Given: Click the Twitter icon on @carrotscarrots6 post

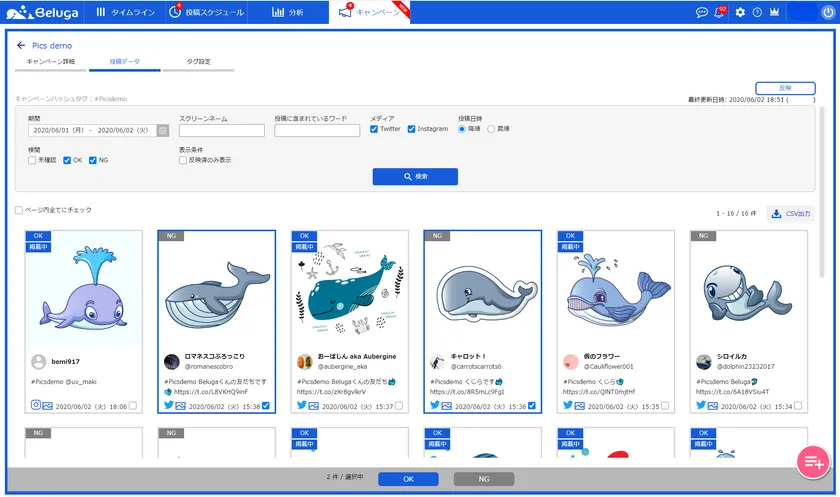Looking at the screenshot, I should 434,405.
